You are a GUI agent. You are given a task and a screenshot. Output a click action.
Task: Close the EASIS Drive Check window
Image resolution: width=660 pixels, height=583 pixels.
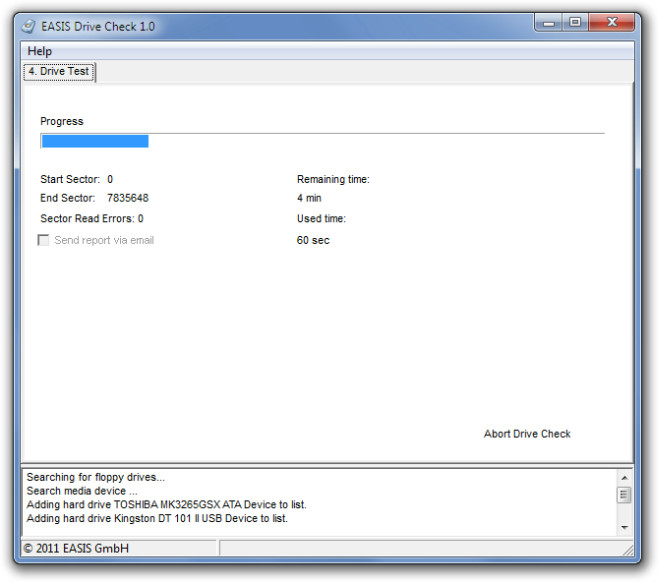pyautogui.click(x=612, y=22)
